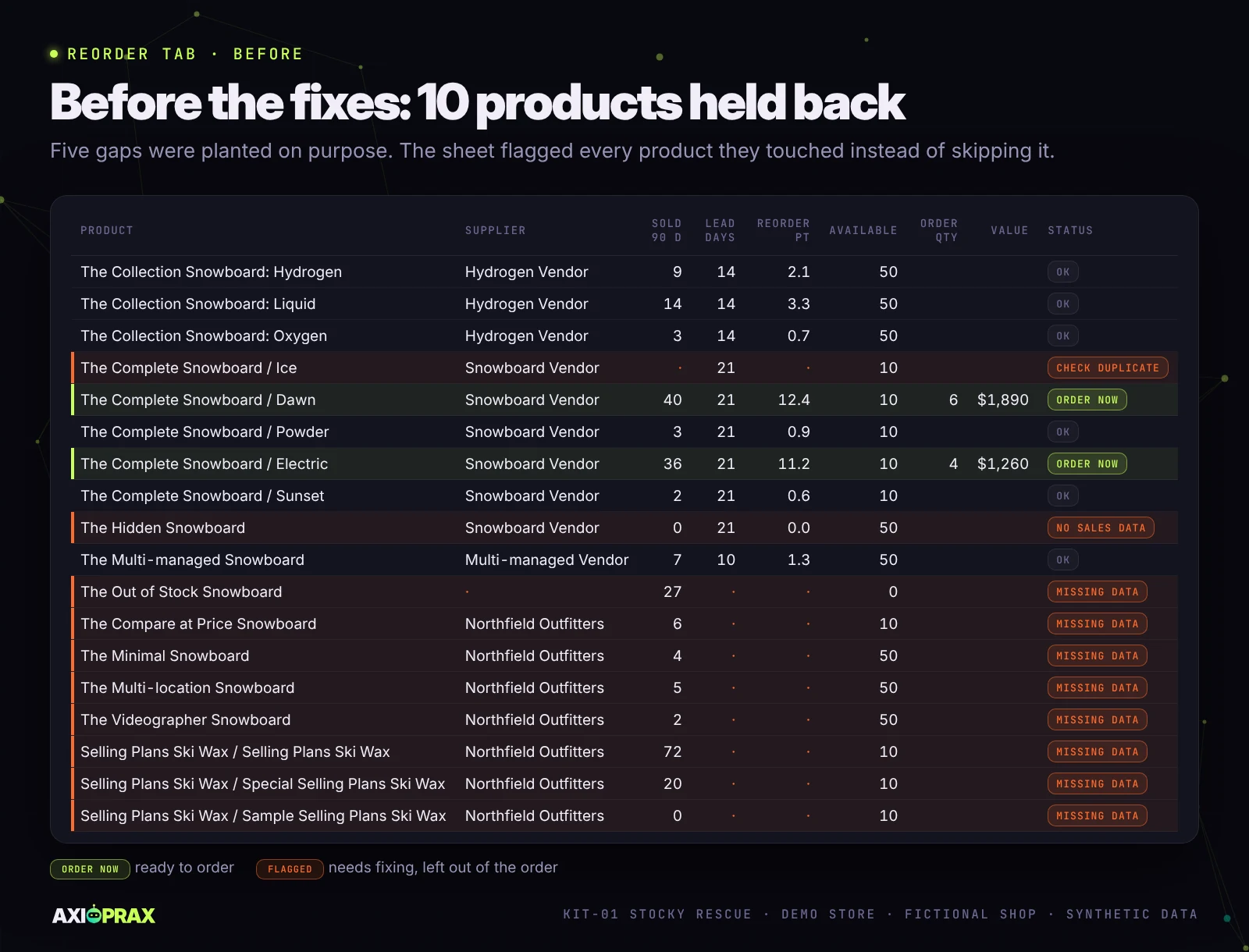Select 'The Videographer Snowboard' product name
Screen dimensions: 1249x952
coord(186,719)
